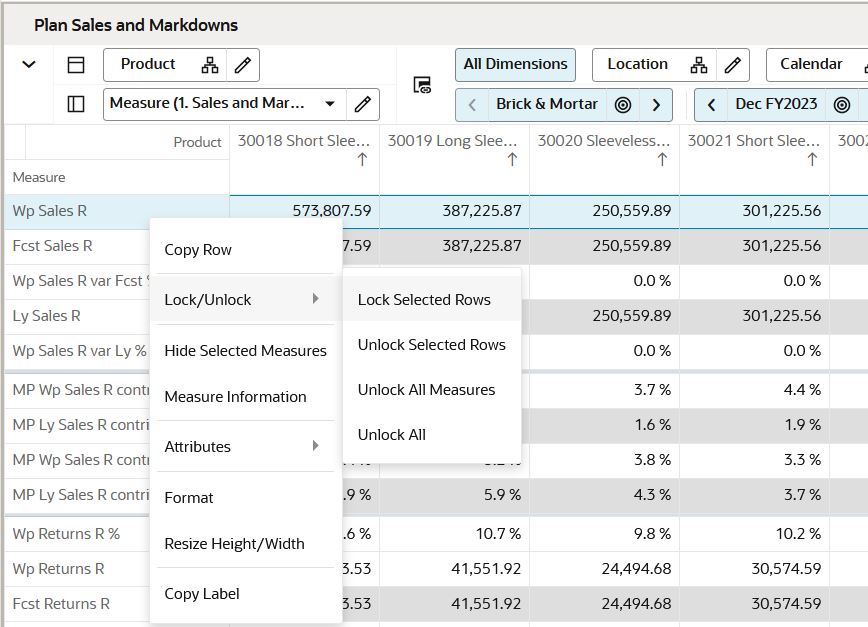Choose Lock Selected Rows
Image resolution: width=868 pixels, height=627 pixels.
click(x=424, y=300)
